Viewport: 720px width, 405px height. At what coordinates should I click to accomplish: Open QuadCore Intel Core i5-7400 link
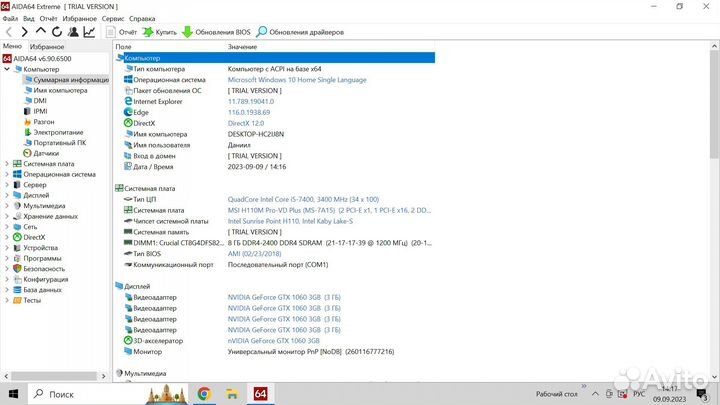pos(303,199)
